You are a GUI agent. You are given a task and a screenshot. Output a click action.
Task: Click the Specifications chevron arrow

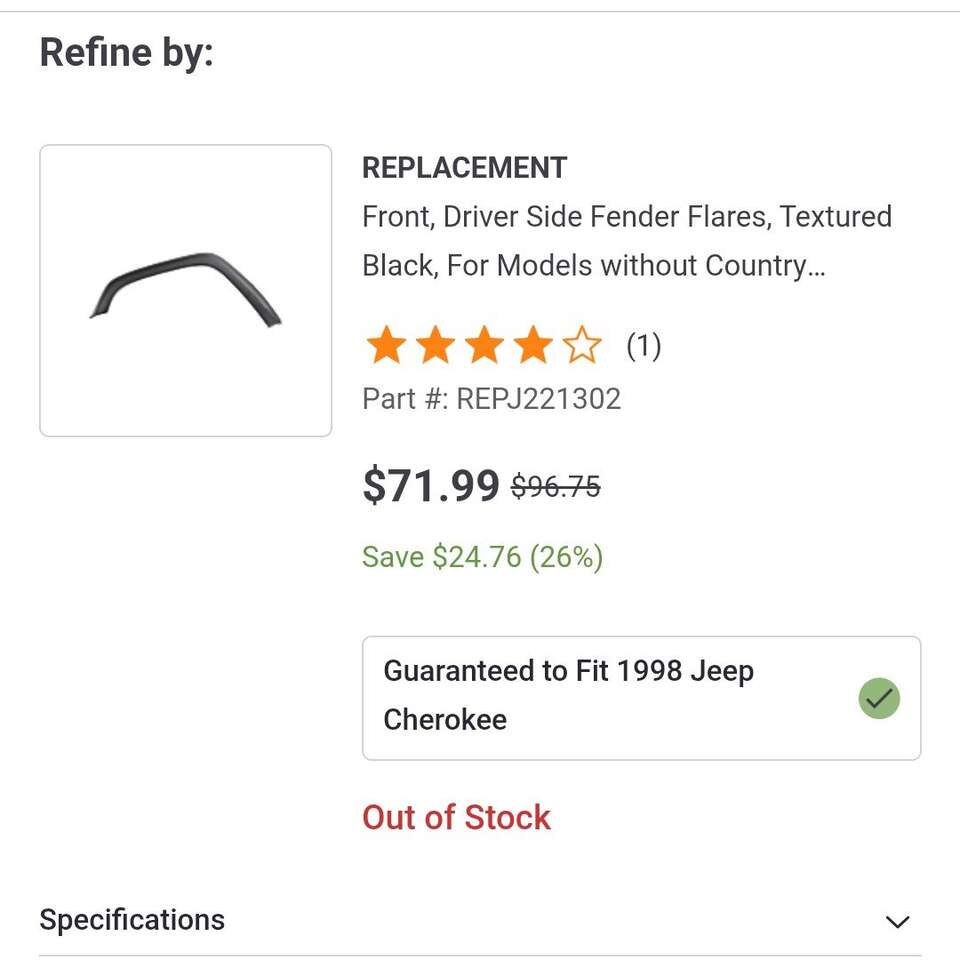897,921
